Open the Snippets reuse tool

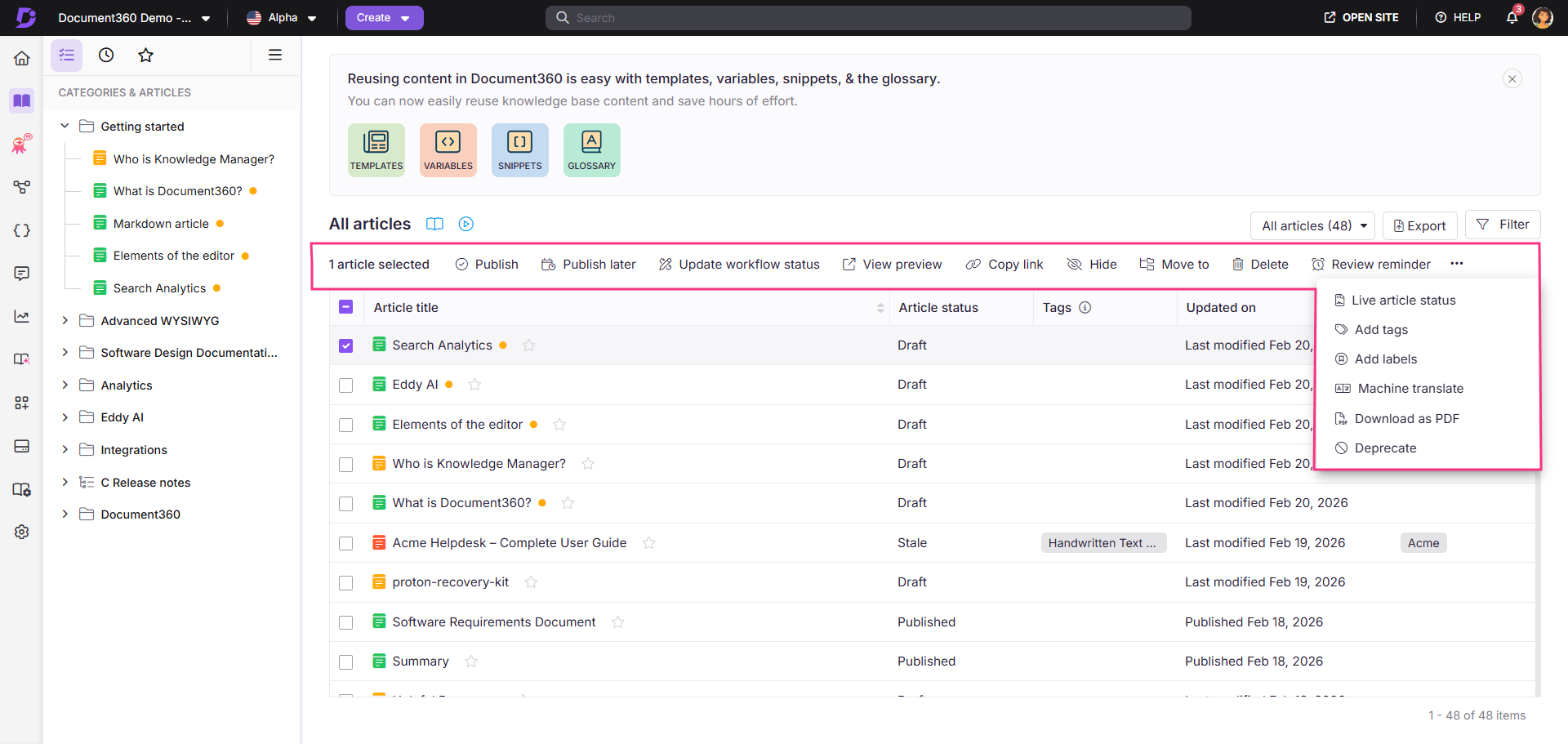[519, 149]
